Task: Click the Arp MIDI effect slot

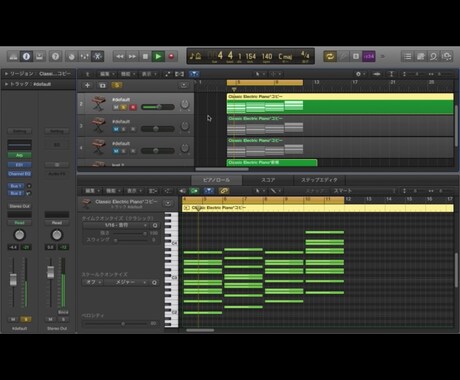Action: [19, 155]
